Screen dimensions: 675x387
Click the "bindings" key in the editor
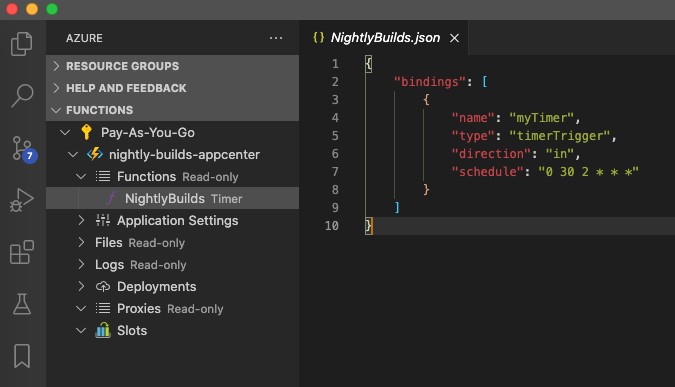coord(430,82)
